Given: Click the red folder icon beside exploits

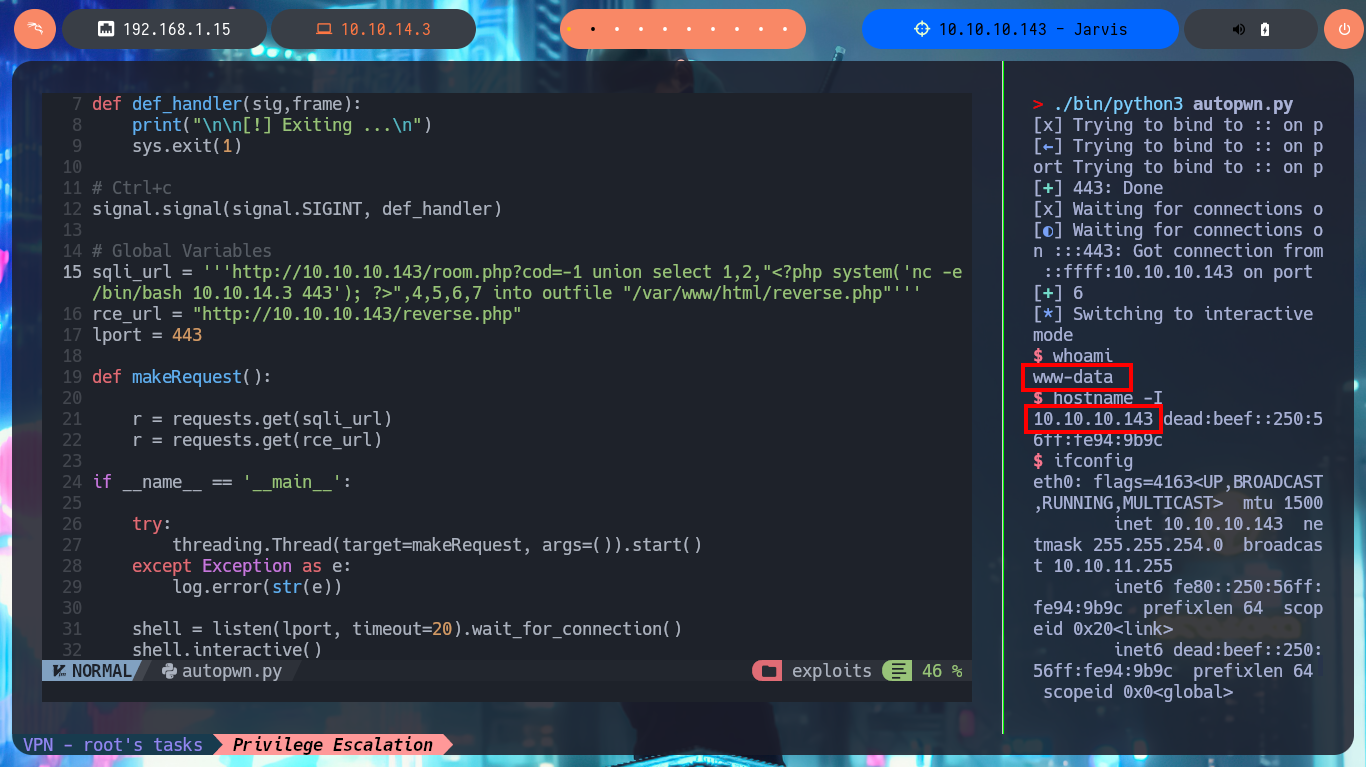Looking at the screenshot, I should point(769,671).
